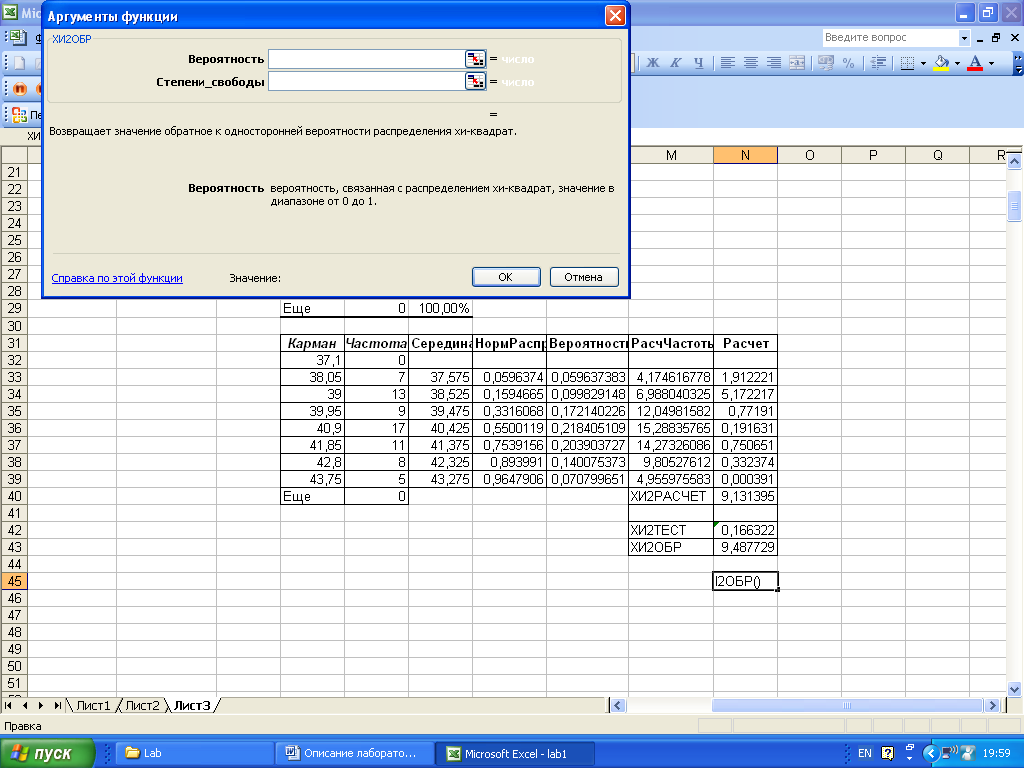1024x768 pixels.
Task: Click the ХИ2ТЕСТ label cell
Action: (x=671, y=530)
